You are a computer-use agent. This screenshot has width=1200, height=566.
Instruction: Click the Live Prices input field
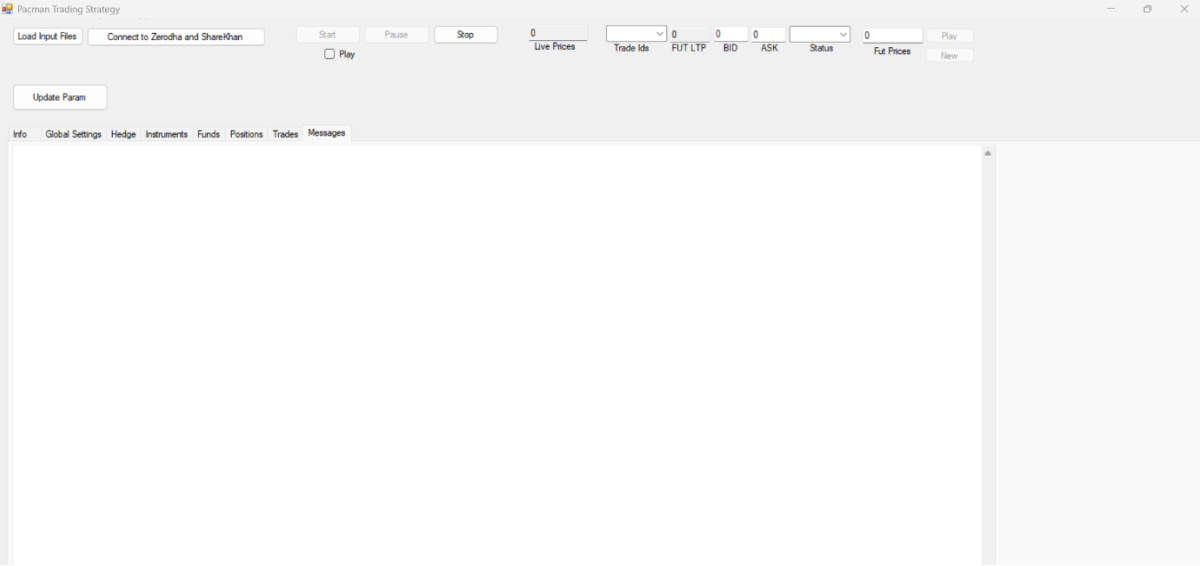tap(557, 33)
